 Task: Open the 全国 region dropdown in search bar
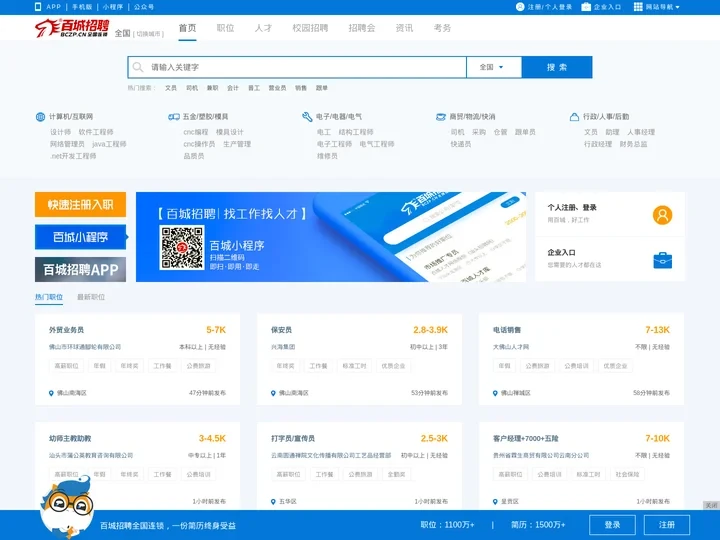coord(494,68)
